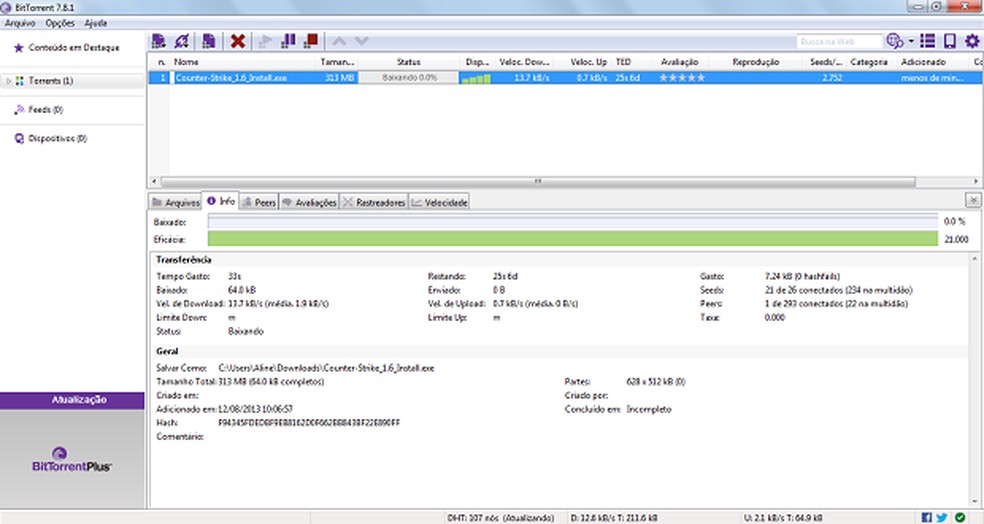Viewport: 984px width, 524px height.
Task: Click the Create New Torrent icon
Action: [208, 41]
